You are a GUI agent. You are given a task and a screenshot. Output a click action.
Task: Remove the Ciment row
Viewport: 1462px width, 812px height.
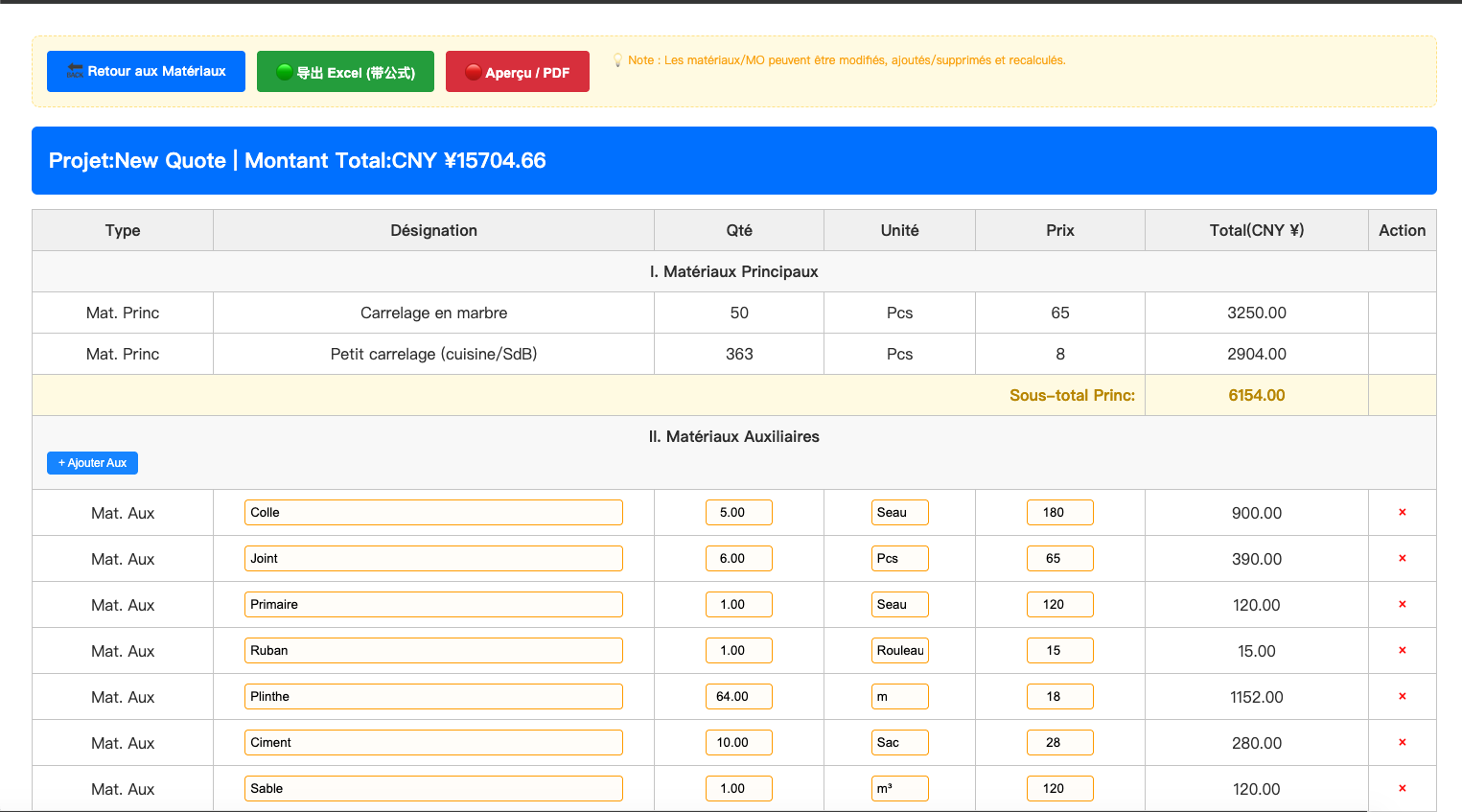click(x=1402, y=743)
